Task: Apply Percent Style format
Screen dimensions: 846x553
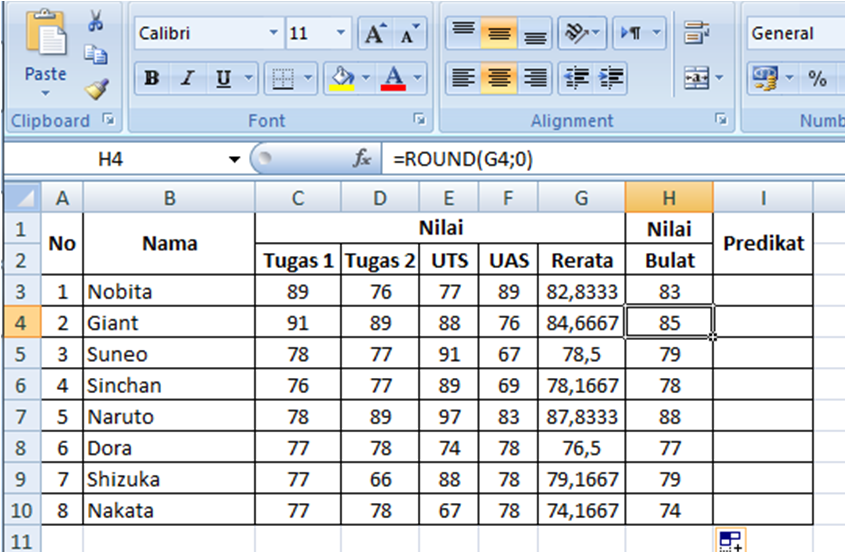Action: point(817,79)
